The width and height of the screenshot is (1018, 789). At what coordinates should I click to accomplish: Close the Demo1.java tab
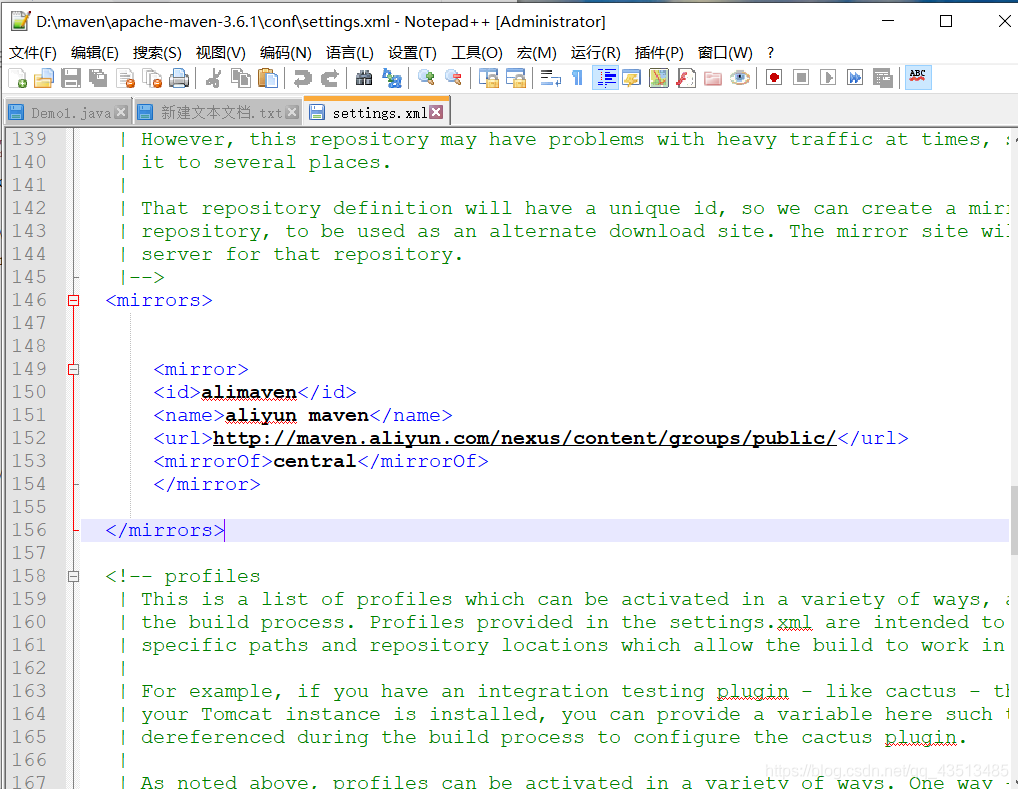[x=121, y=112]
